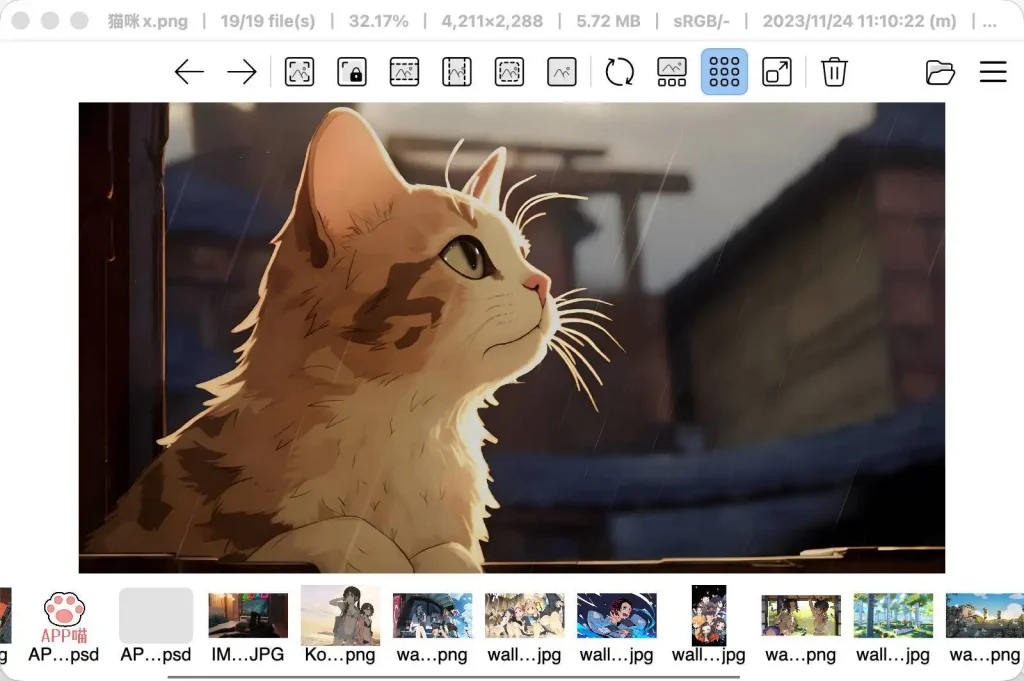
Task: Open the blank gray psd thumbnail
Action: coord(156,616)
